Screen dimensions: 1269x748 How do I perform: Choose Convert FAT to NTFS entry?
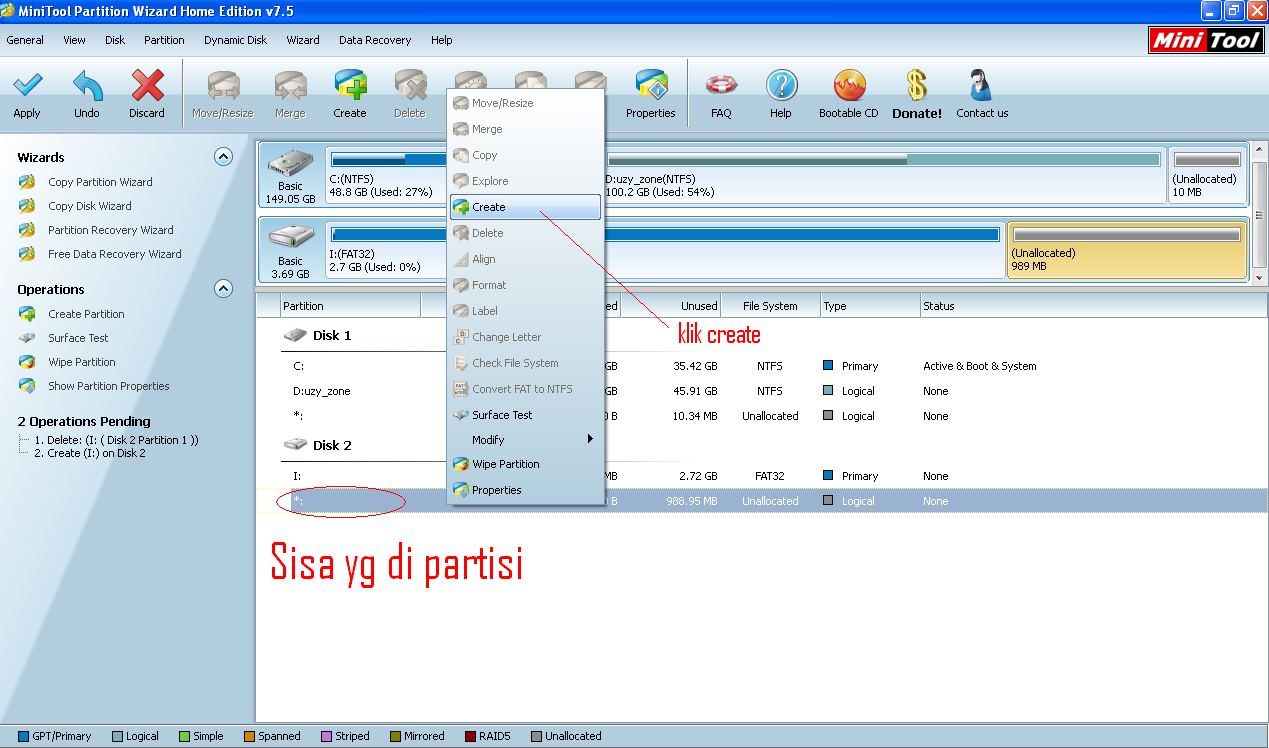(x=525, y=389)
